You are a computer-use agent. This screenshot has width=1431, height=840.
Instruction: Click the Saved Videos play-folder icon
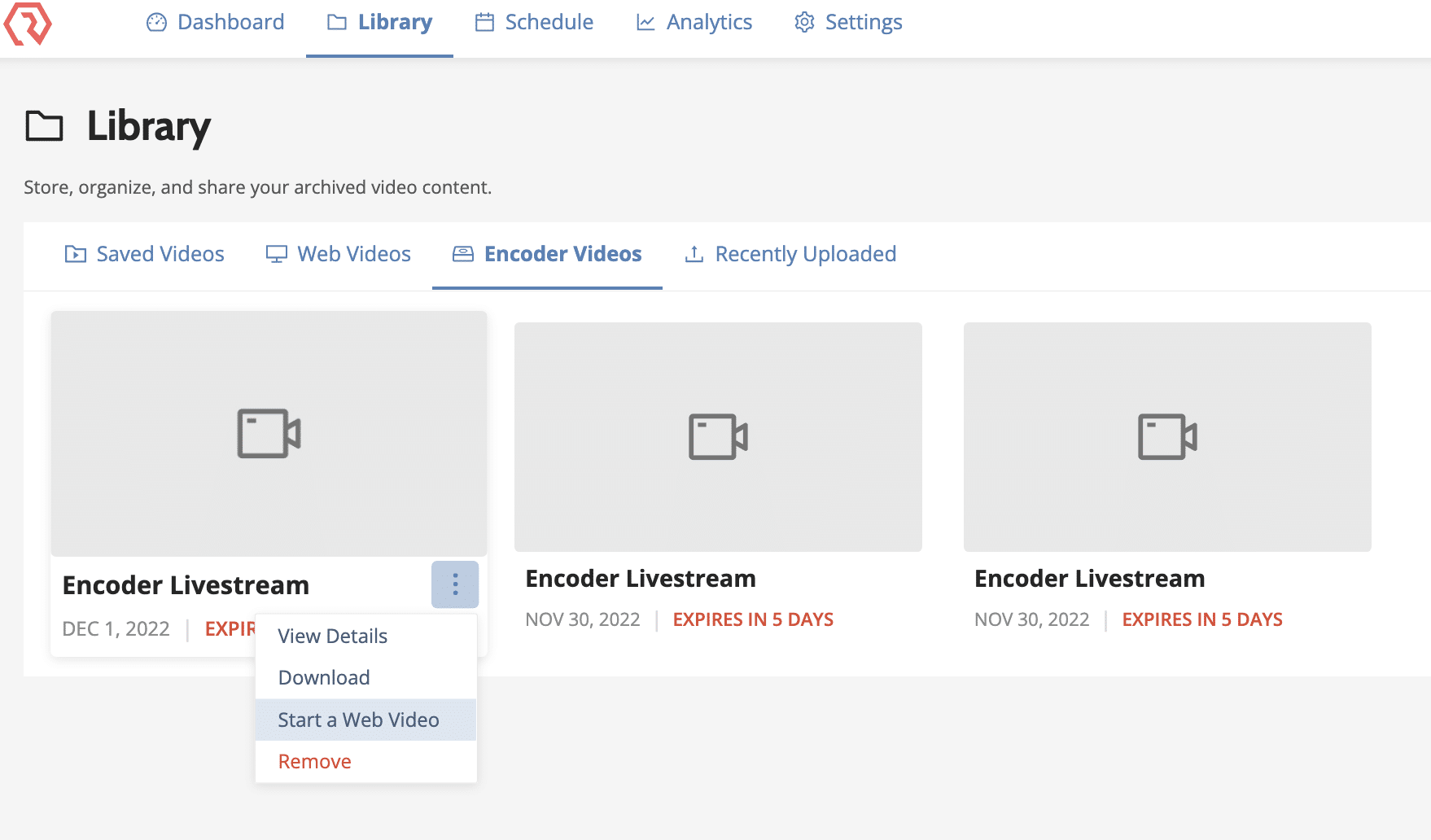tap(76, 255)
